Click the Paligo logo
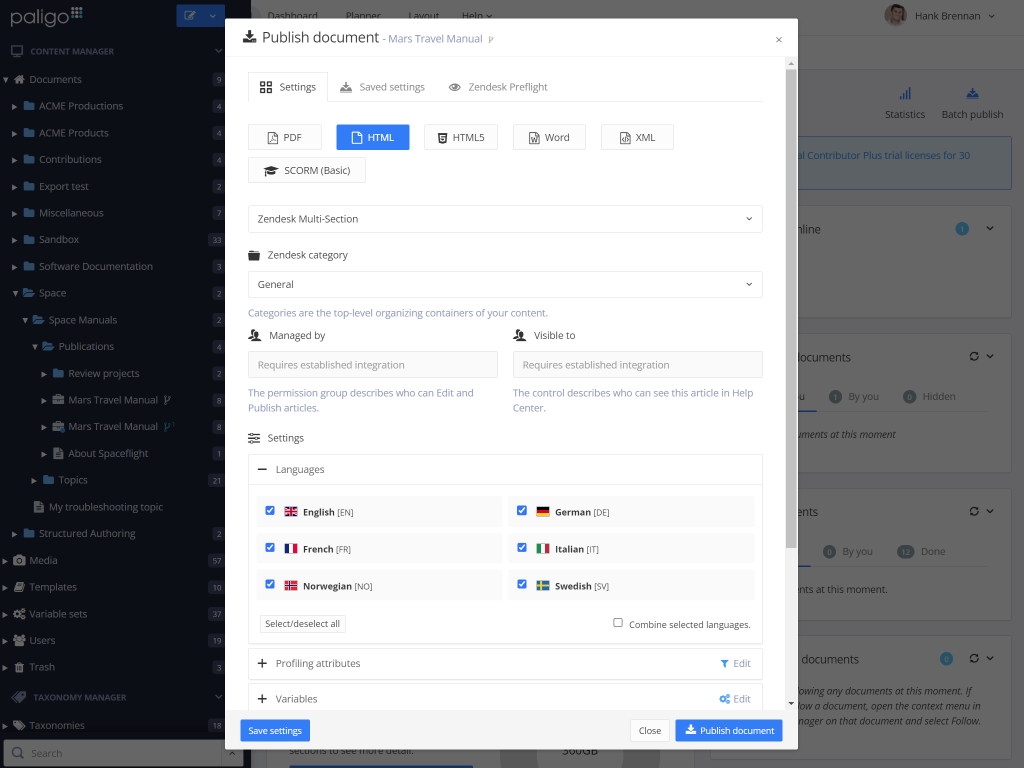 pos(47,16)
